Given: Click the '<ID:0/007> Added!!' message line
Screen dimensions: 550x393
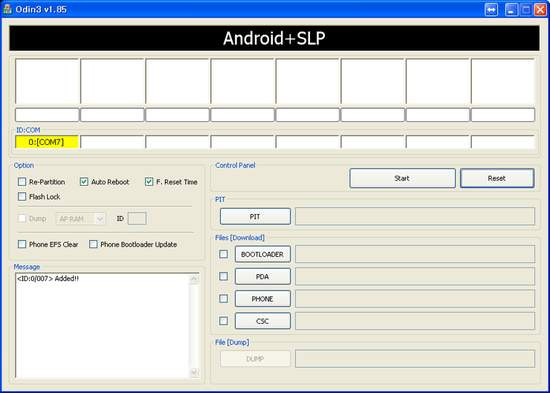Looking at the screenshot, I should click(x=48, y=279).
